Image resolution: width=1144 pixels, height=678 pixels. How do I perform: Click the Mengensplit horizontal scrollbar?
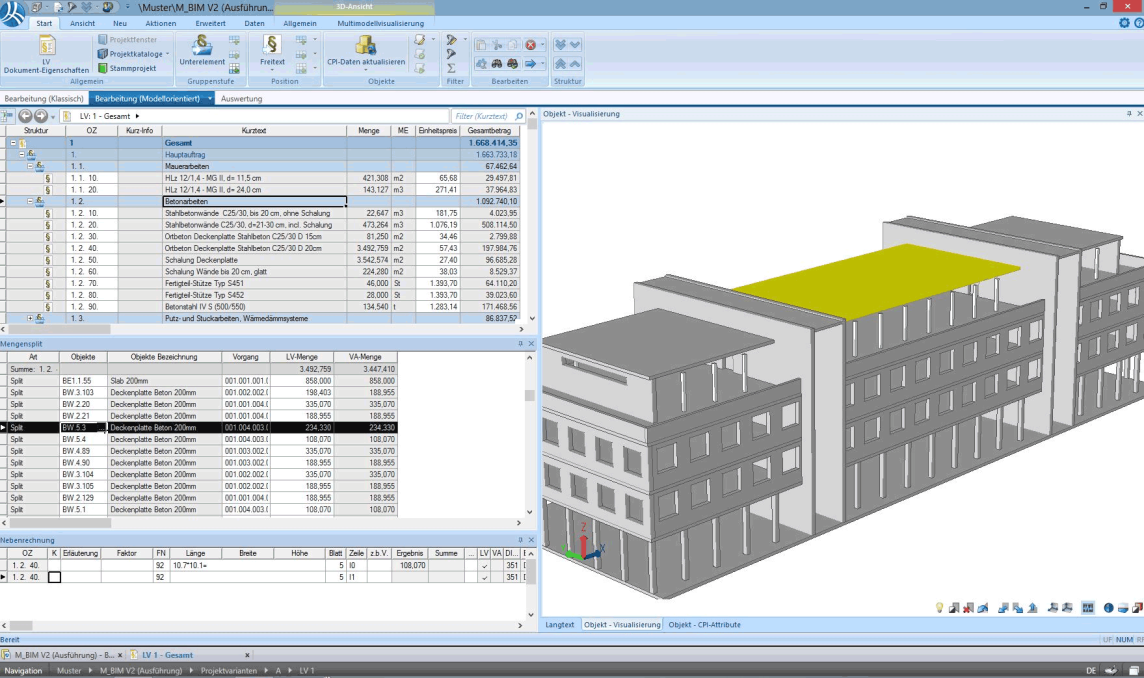coord(60,523)
